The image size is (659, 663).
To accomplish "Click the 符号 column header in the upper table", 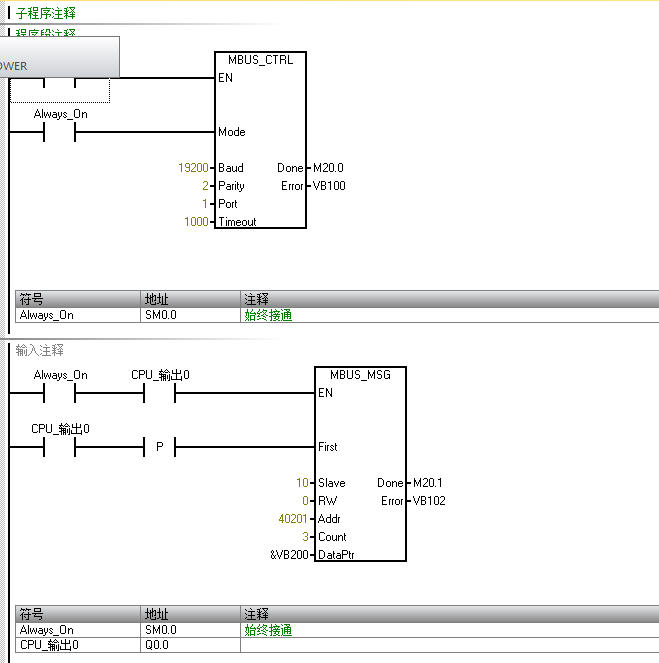I will point(32,299).
